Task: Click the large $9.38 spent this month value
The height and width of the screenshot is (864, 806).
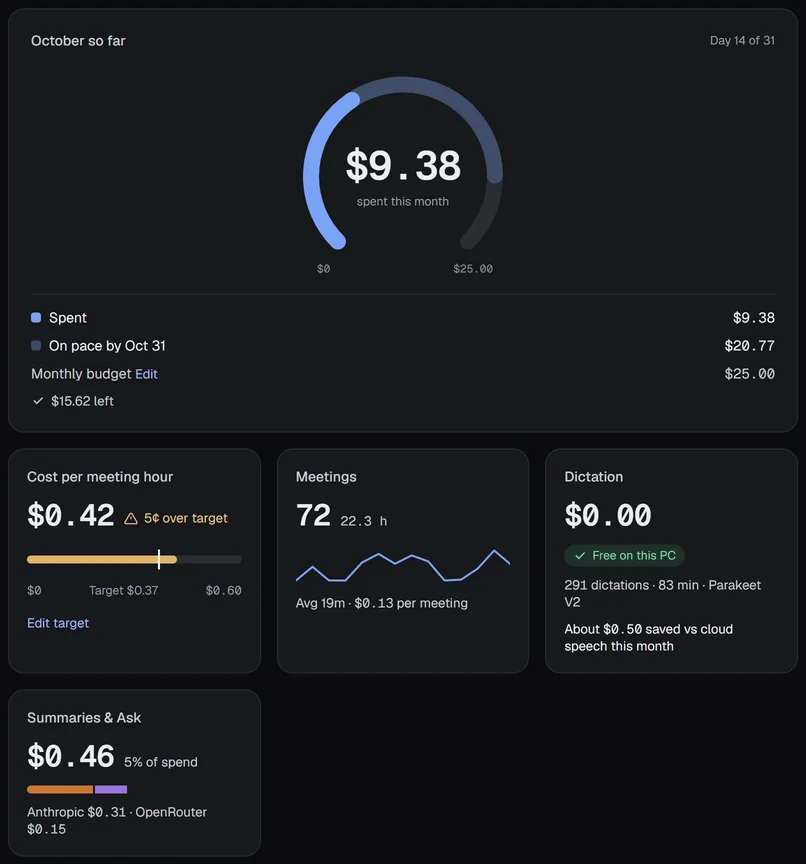Action: tap(403, 165)
